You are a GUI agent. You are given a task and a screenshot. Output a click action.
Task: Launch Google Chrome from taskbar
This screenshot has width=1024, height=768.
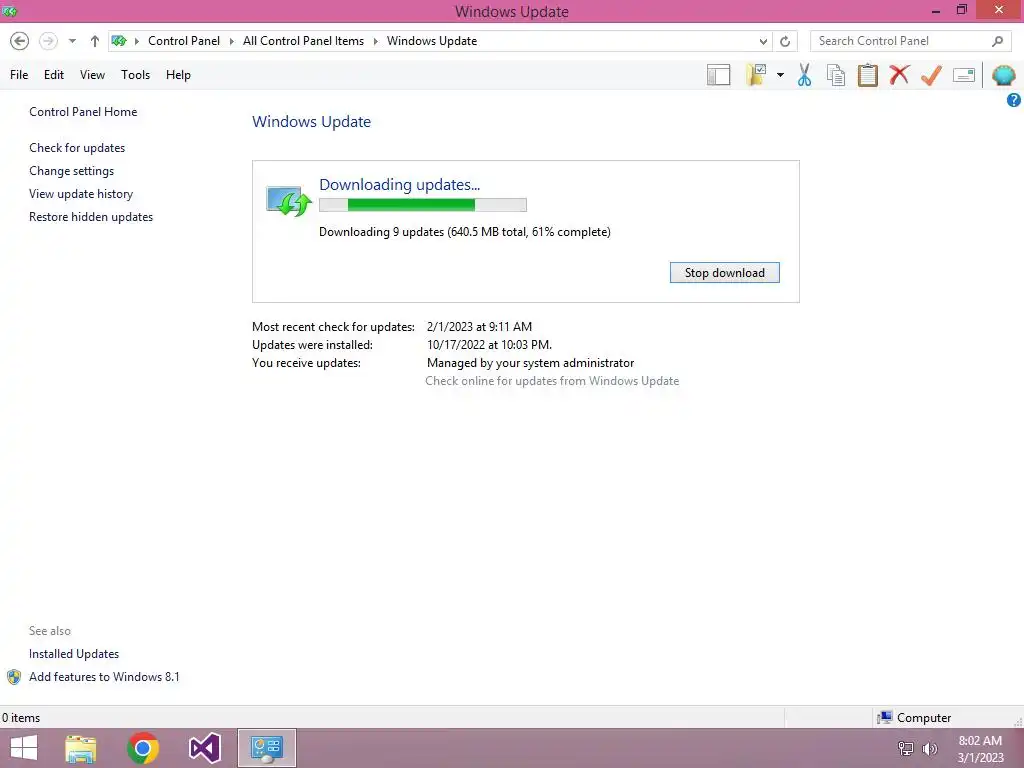pos(143,748)
